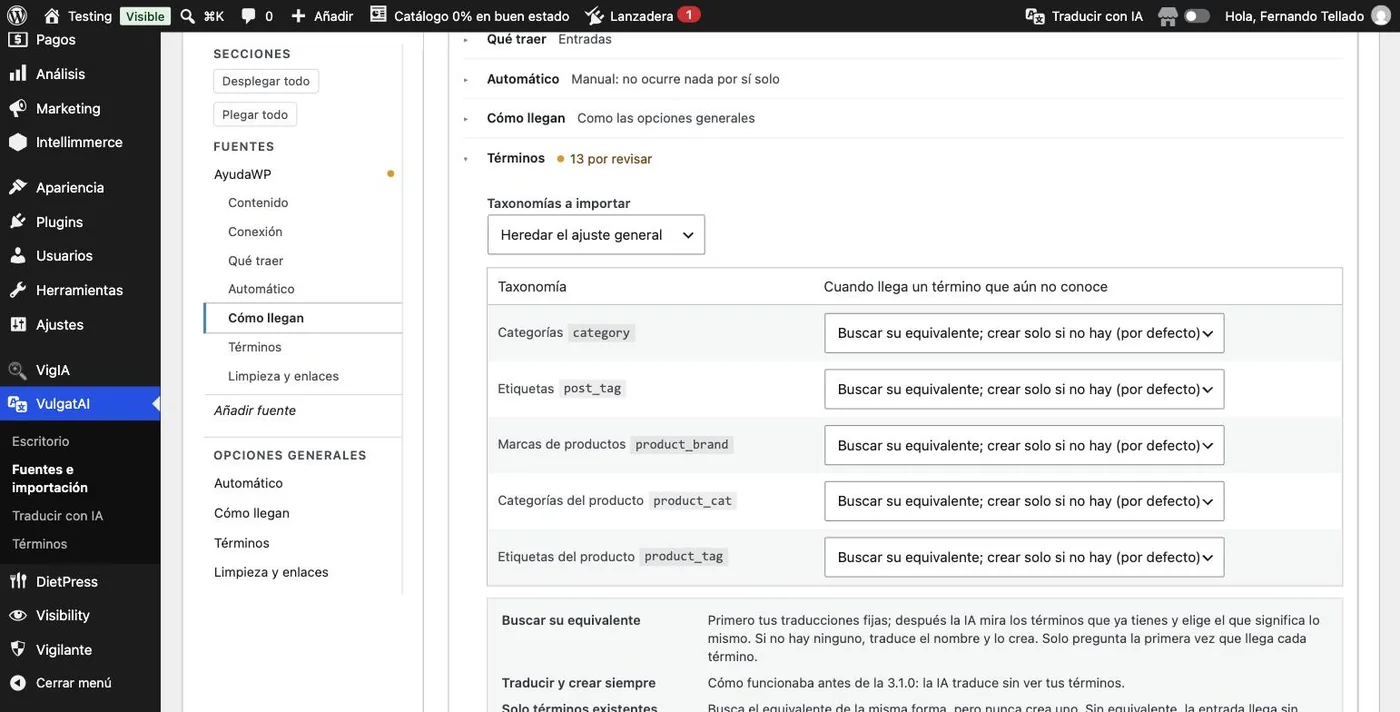The width and height of the screenshot is (1400, 712).
Task: Toggle the switch next to the store icon
Action: click(x=1197, y=16)
